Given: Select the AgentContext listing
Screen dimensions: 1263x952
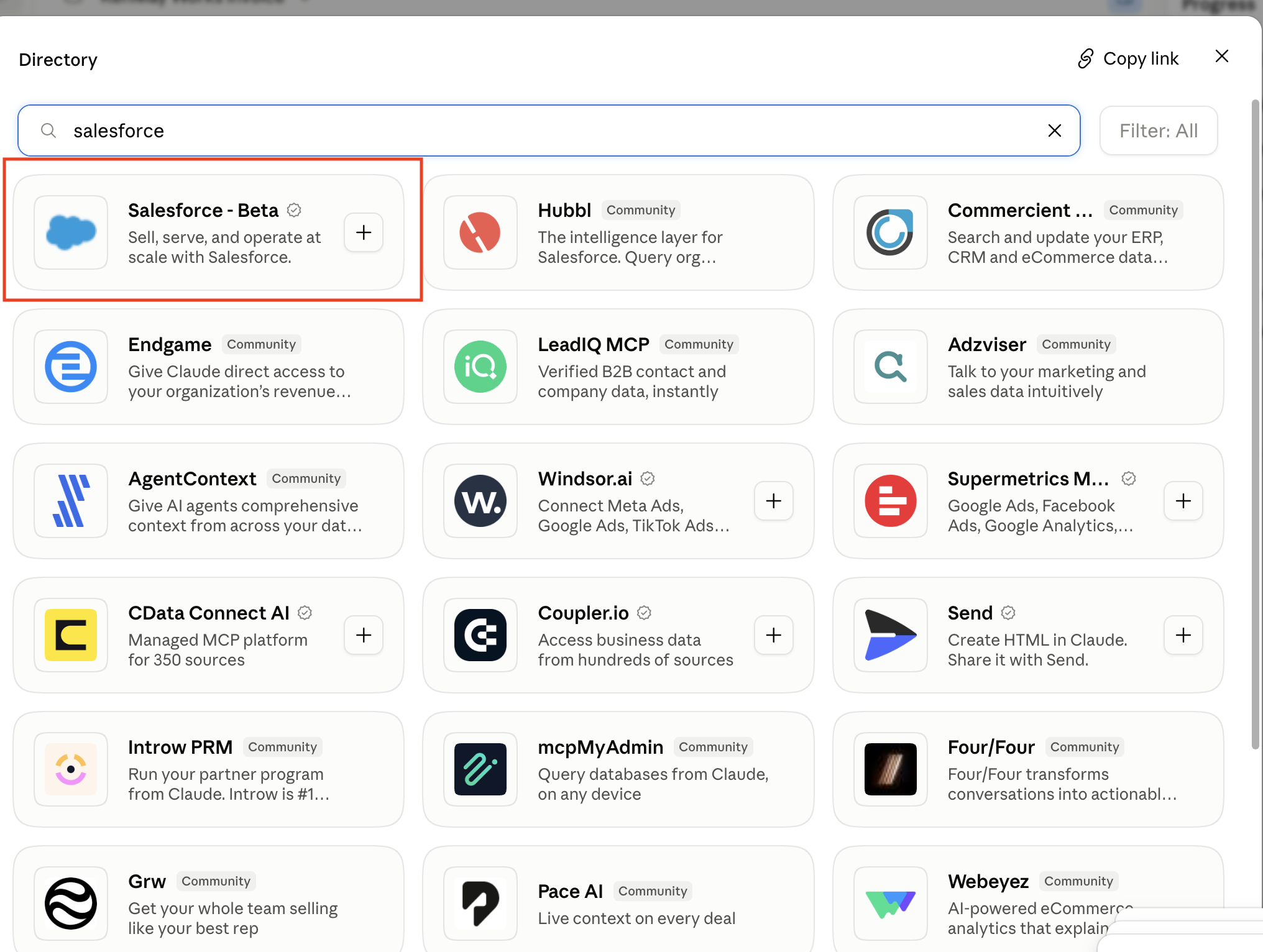Looking at the screenshot, I should point(208,501).
